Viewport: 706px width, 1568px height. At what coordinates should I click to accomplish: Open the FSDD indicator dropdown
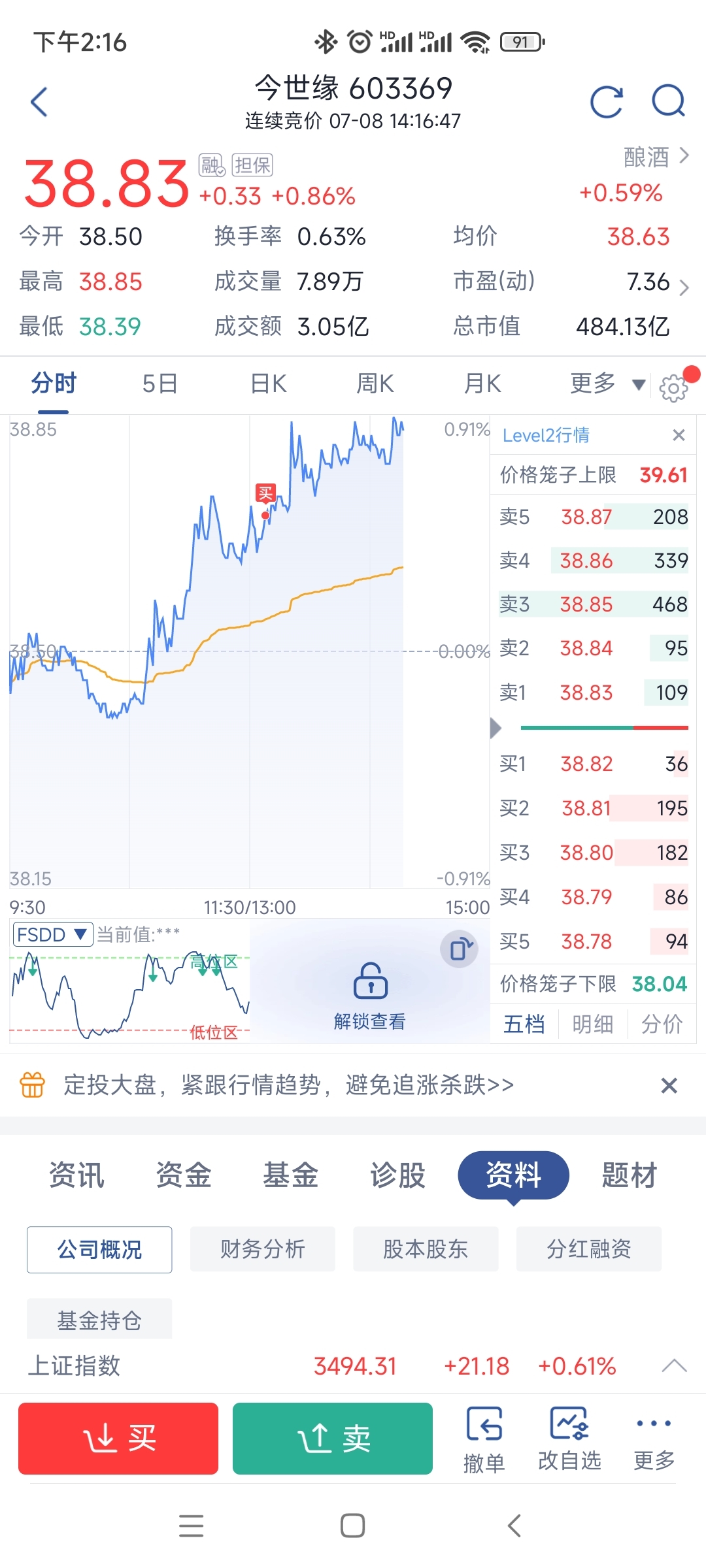(52, 935)
